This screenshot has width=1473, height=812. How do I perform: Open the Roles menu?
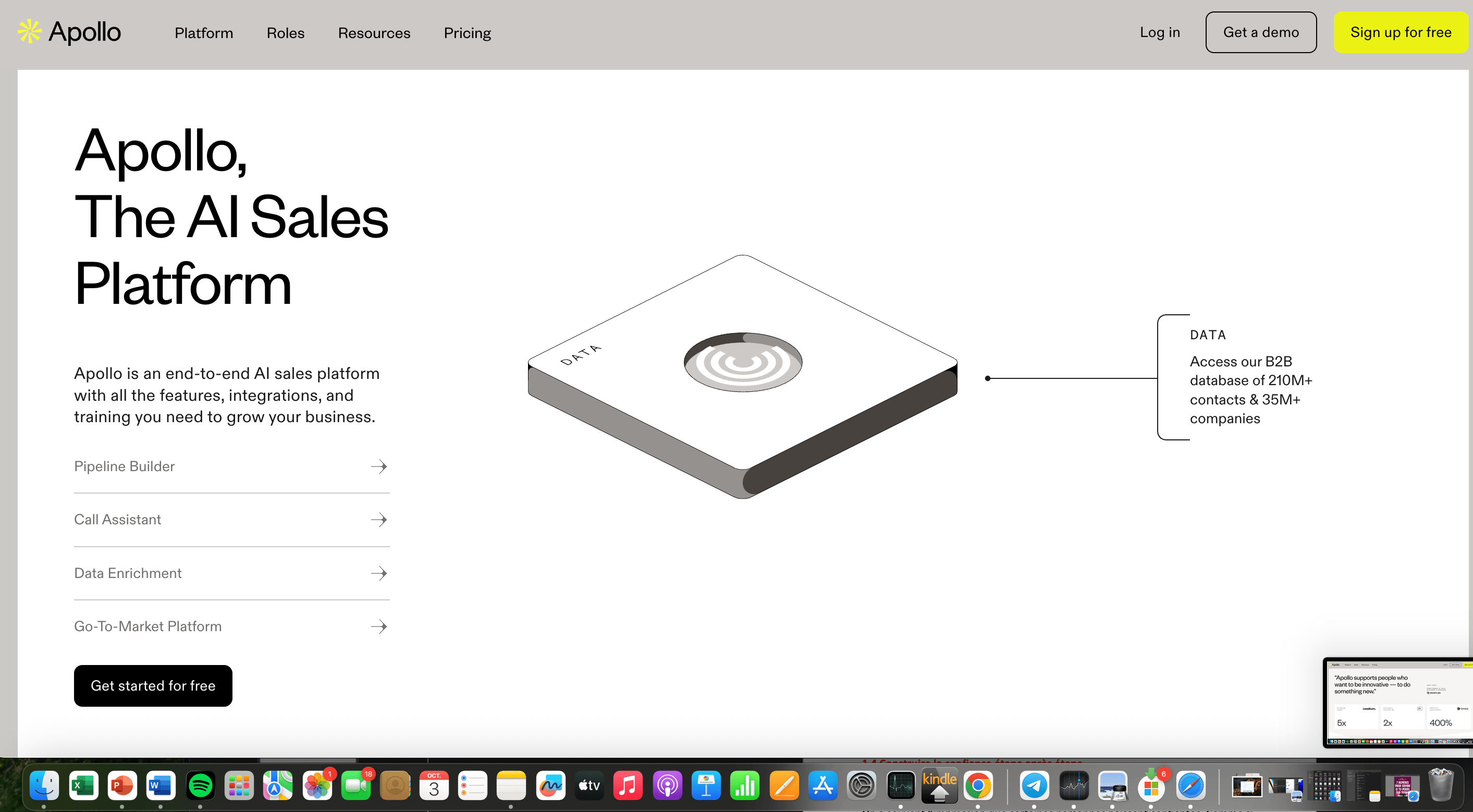(285, 33)
